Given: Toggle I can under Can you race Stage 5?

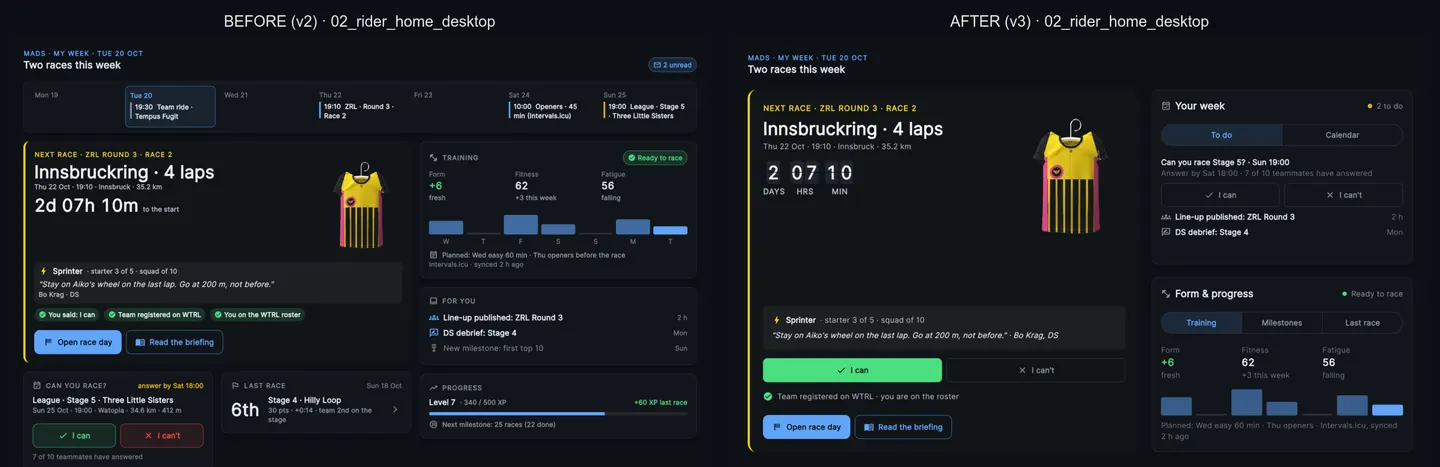Looking at the screenshot, I should pos(1220,195).
